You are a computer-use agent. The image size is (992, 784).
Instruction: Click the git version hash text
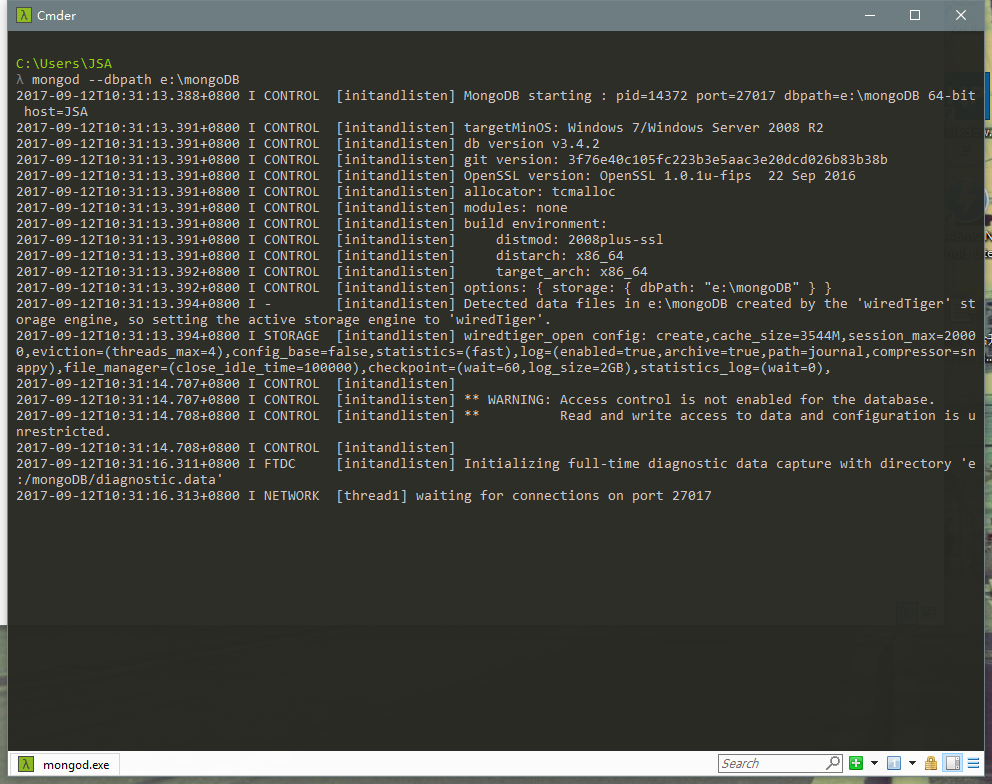click(x=728, y=159)
